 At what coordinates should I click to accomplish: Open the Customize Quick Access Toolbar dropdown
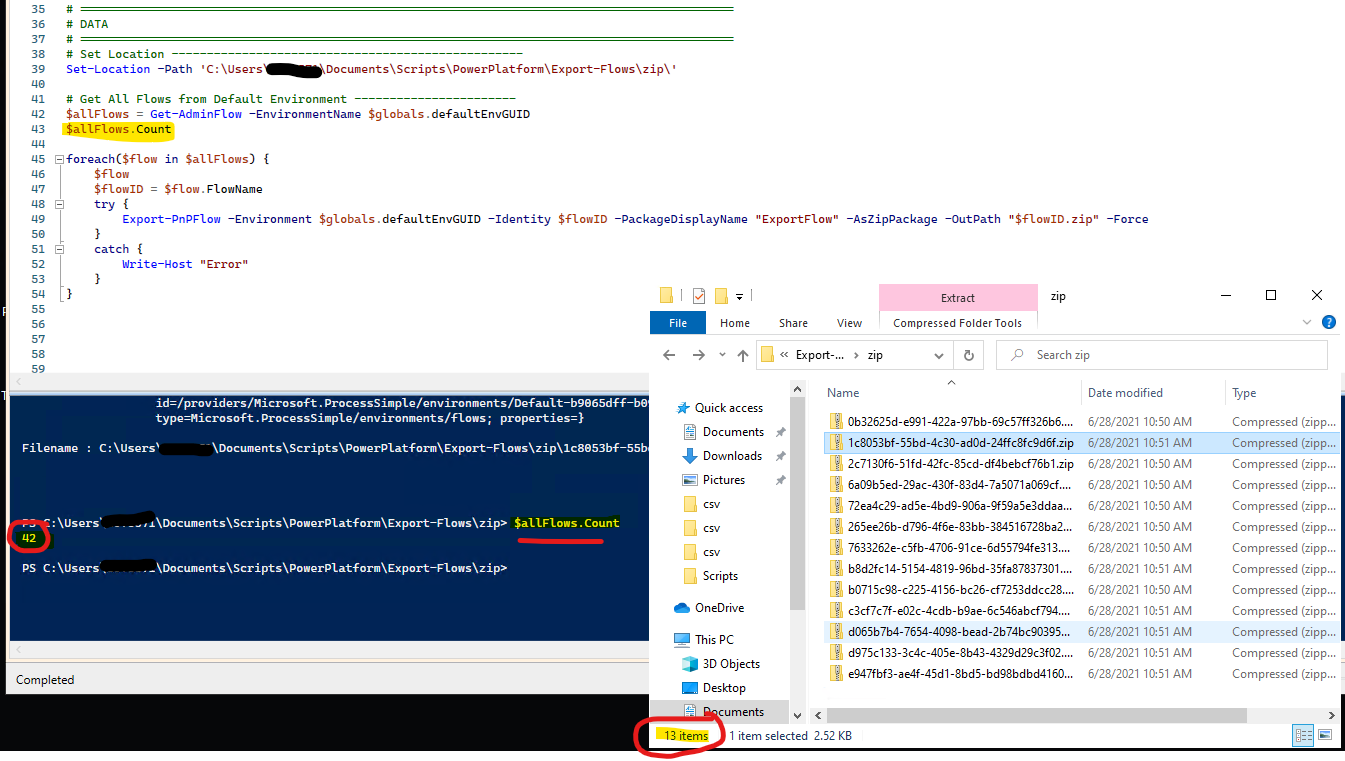pyautogui.click(x=740, y=295)
